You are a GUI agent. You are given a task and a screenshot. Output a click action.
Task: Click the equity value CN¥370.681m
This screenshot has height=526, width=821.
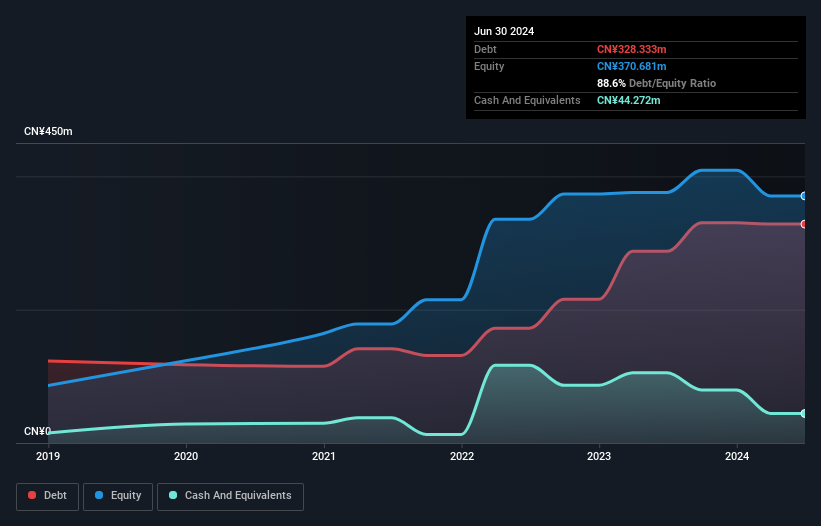(x=631, y=66)
